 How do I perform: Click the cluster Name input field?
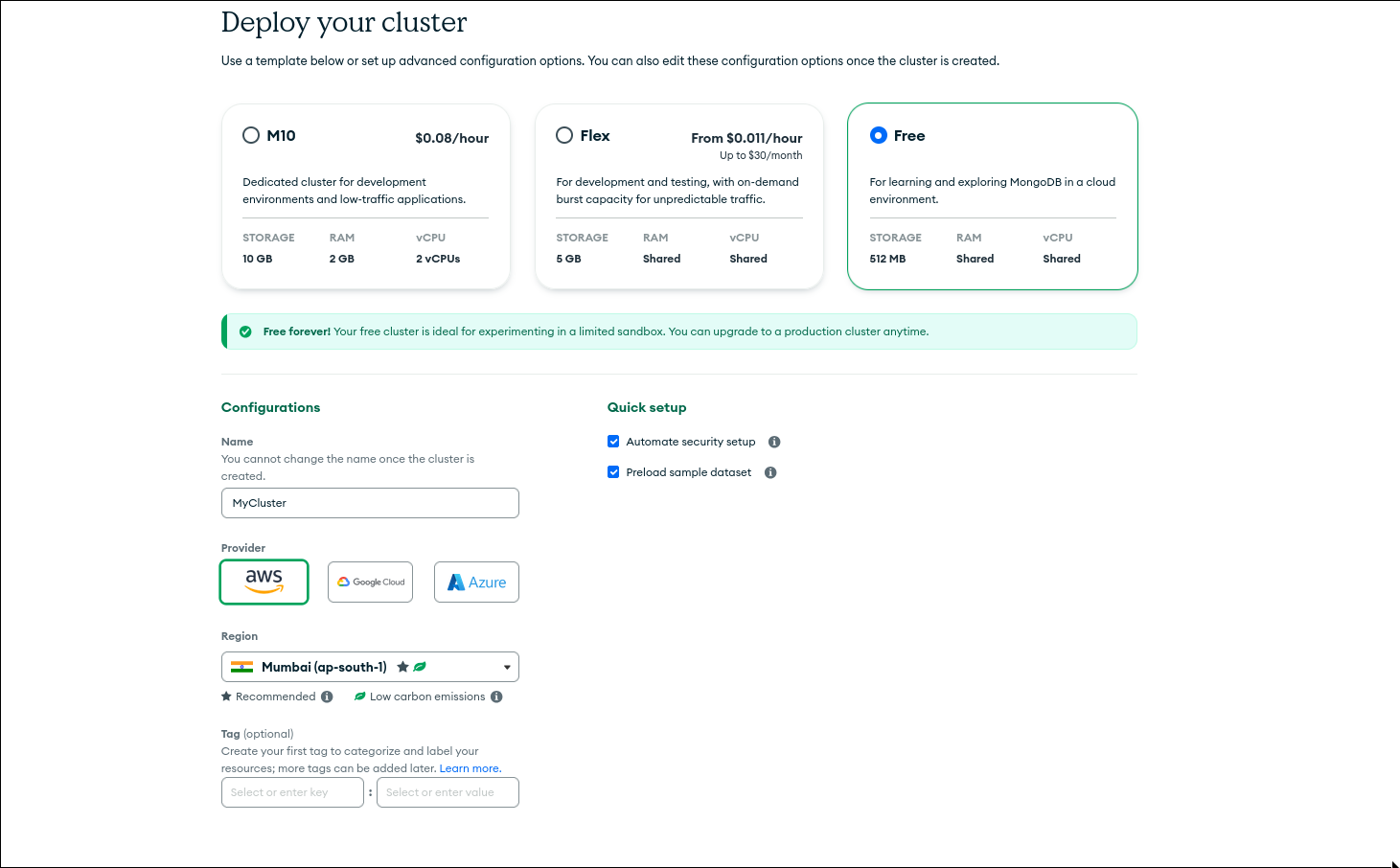(370, 503)
